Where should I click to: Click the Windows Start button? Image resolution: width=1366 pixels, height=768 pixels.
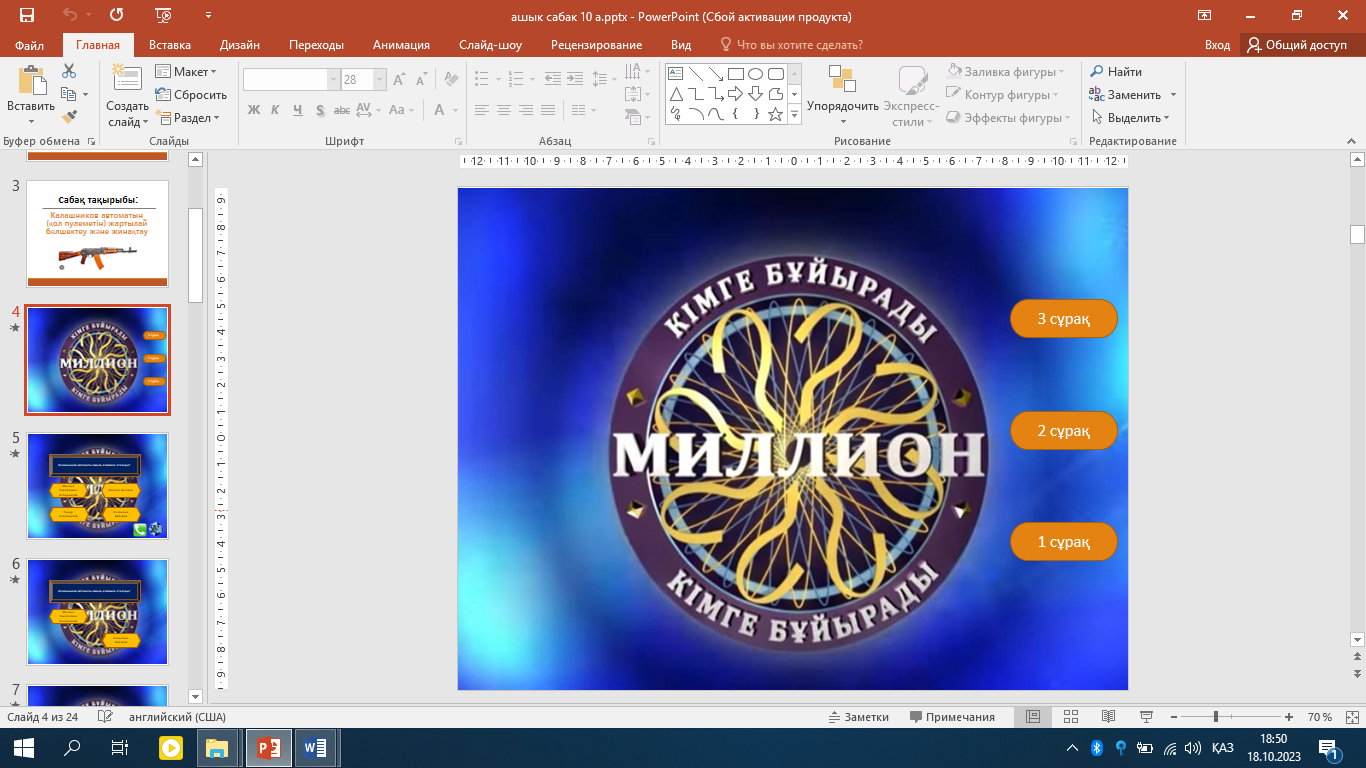point(23,747)
